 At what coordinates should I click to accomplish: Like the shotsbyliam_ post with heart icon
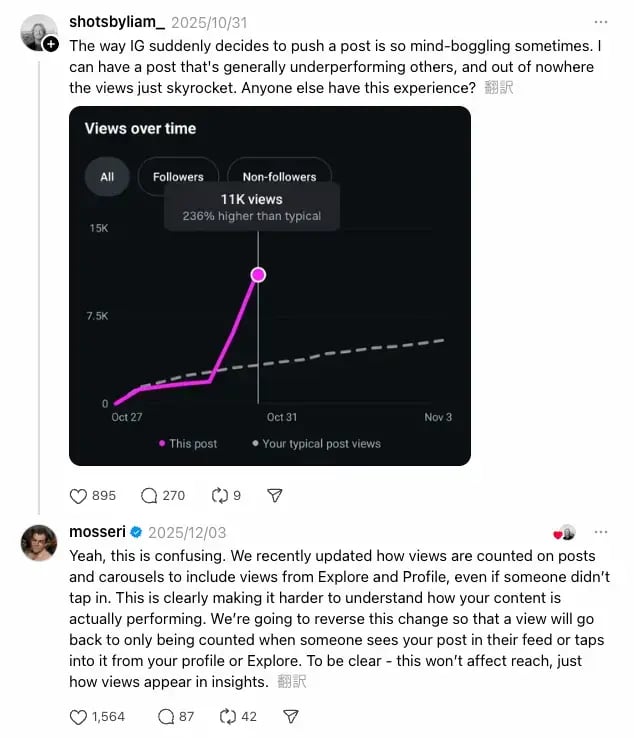coord(79,495)
